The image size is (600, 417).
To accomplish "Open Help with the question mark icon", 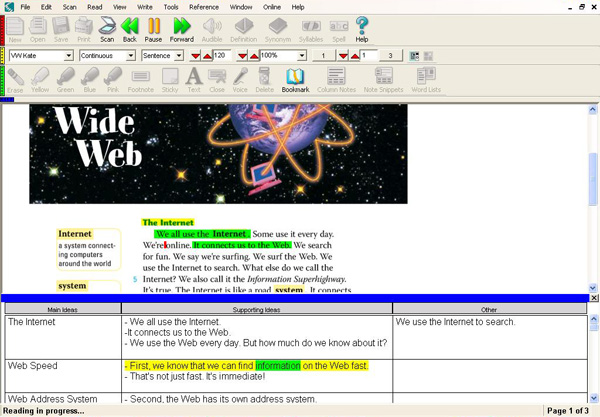I will (x=362, y=28).
